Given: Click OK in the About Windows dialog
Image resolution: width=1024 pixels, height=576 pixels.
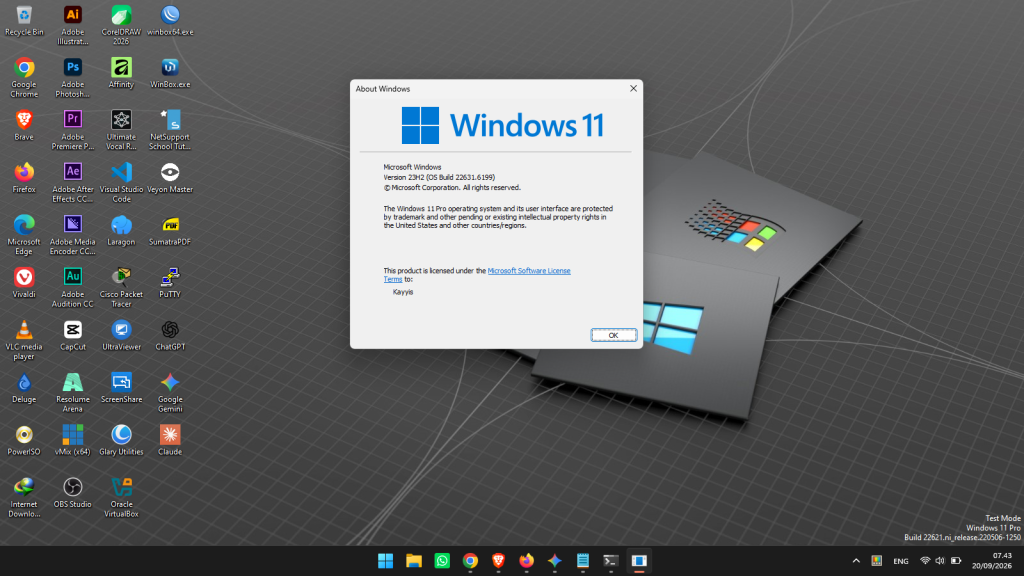Looking at the screenshot, I should pos(613,335).
